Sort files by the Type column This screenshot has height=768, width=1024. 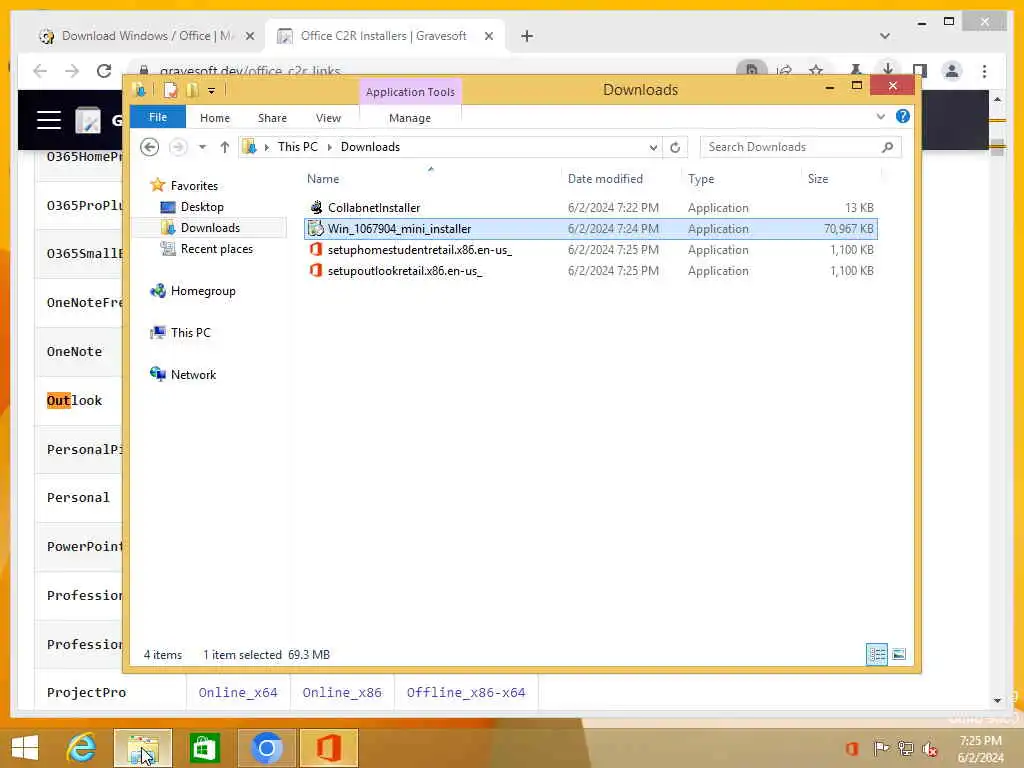[x=701, y=179]
